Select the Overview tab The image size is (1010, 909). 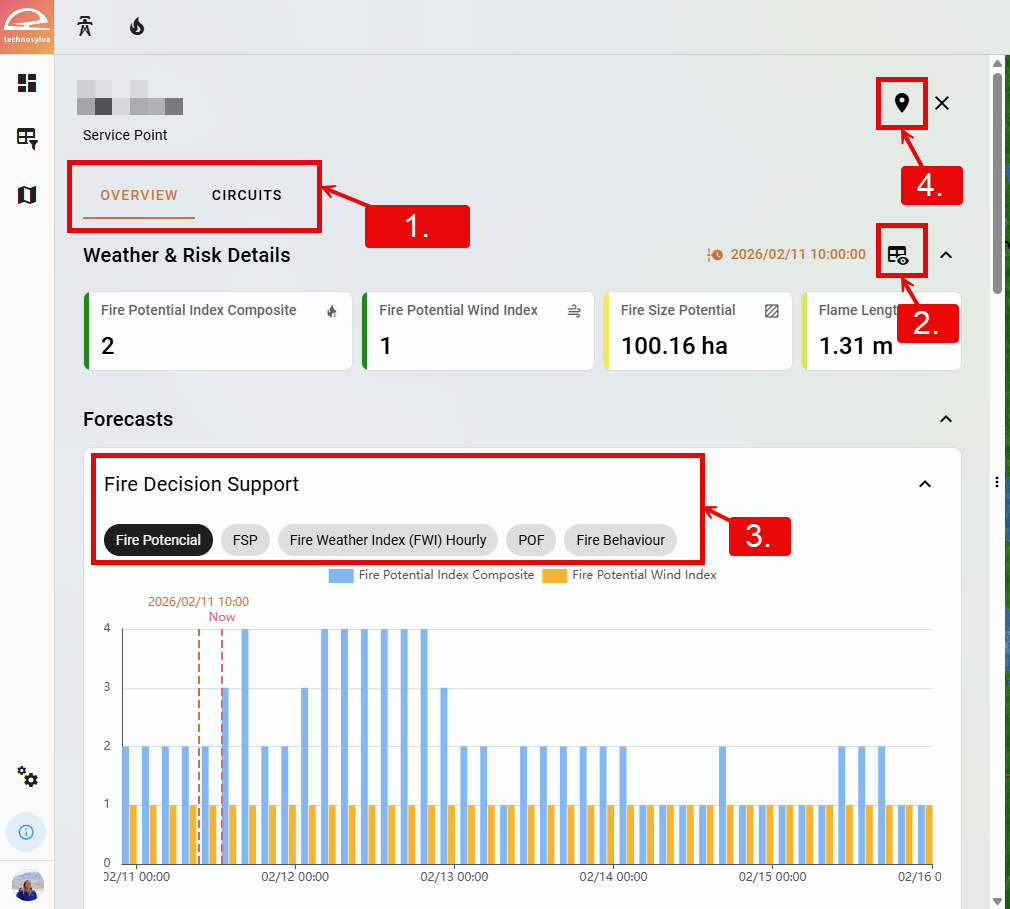139,195
